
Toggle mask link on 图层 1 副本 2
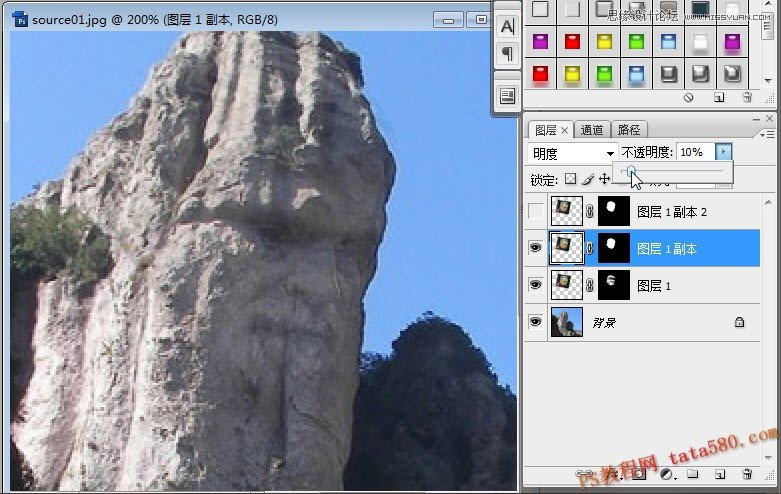click(590, 212)
